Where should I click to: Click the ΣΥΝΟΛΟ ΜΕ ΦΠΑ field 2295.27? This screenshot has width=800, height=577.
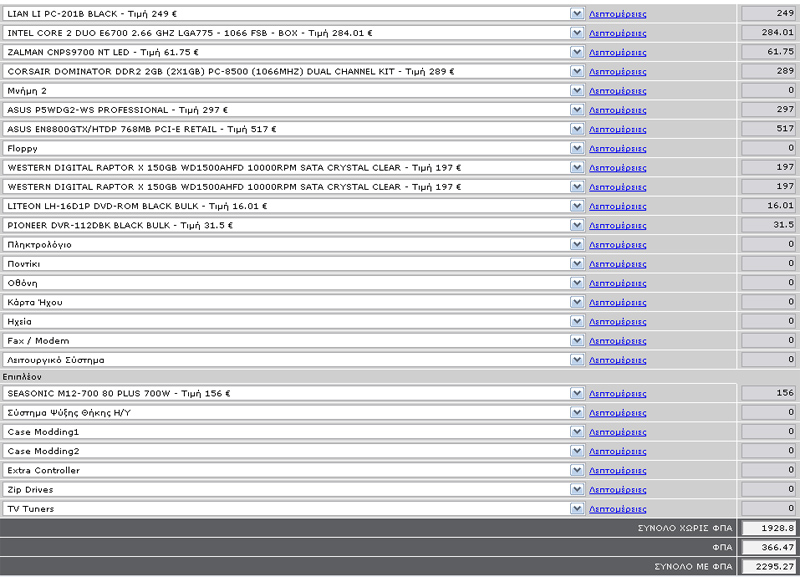coord(768,567)
